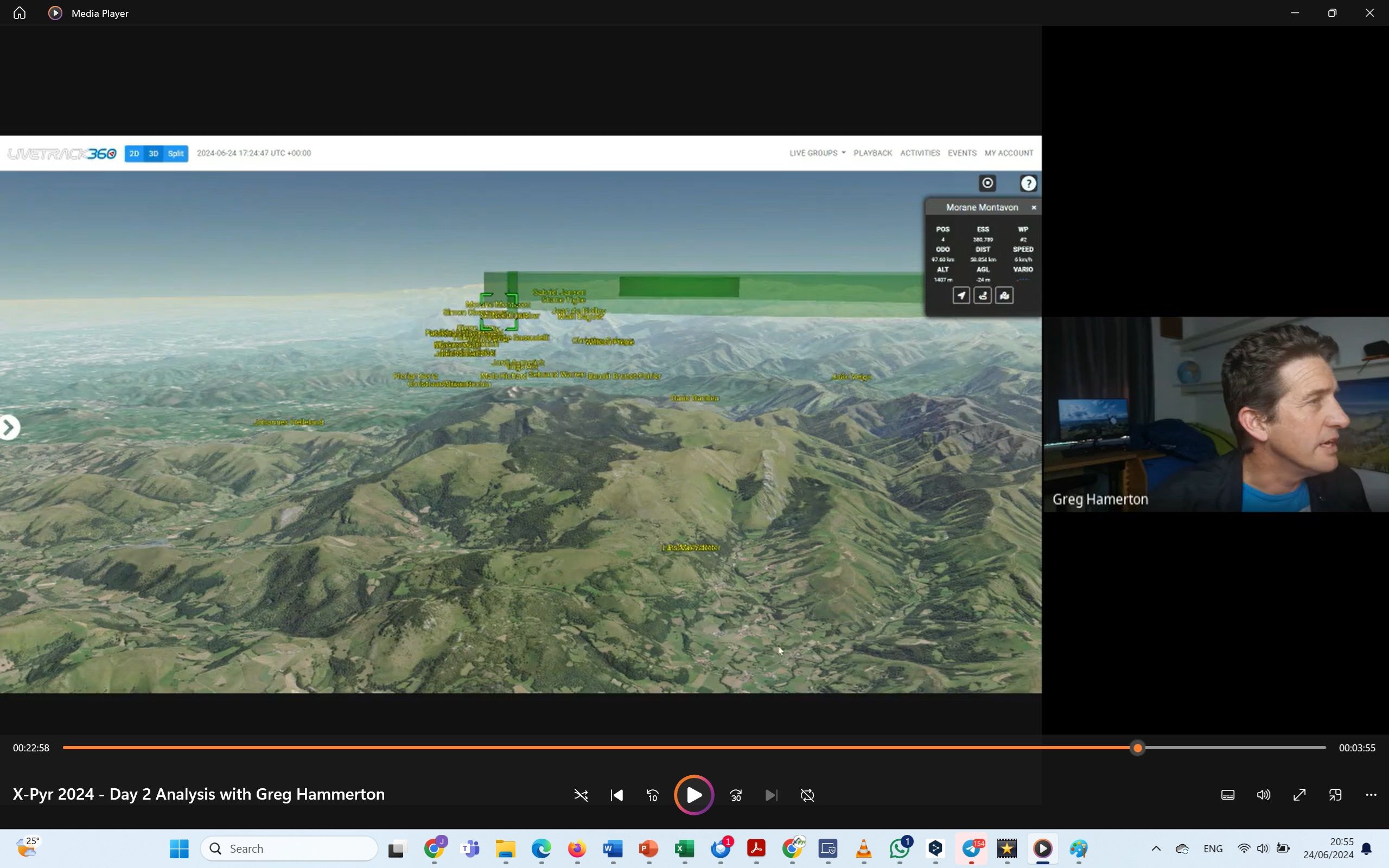
Task: Open more options ellipsis menu
Action: click(1371, 795)
